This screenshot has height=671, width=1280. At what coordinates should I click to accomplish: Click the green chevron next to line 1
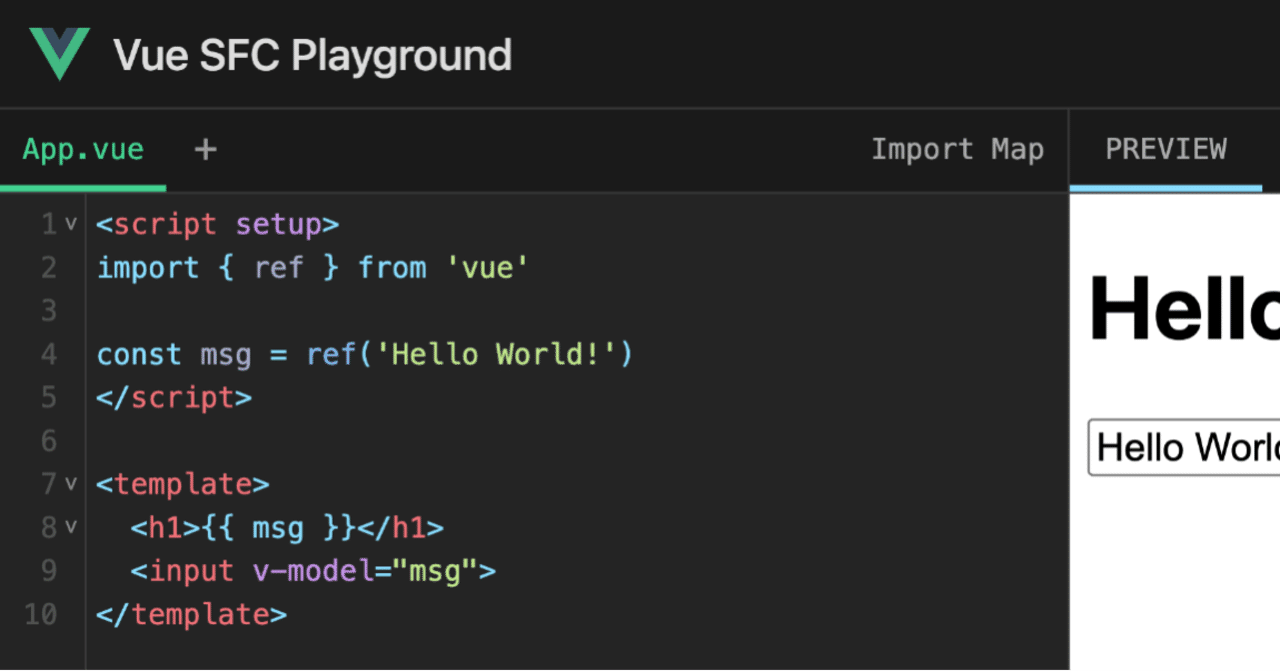69,223
